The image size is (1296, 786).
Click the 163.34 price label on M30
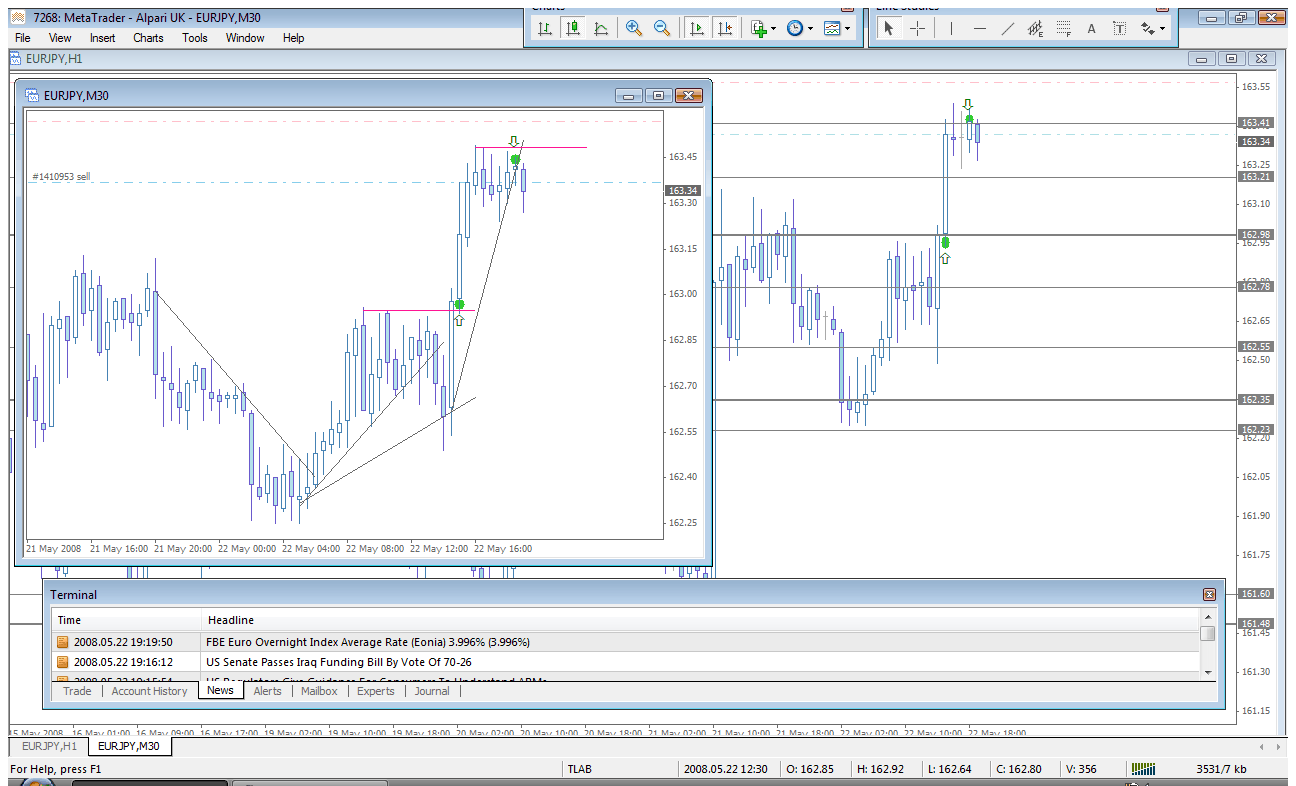click(x=683, y=190)
